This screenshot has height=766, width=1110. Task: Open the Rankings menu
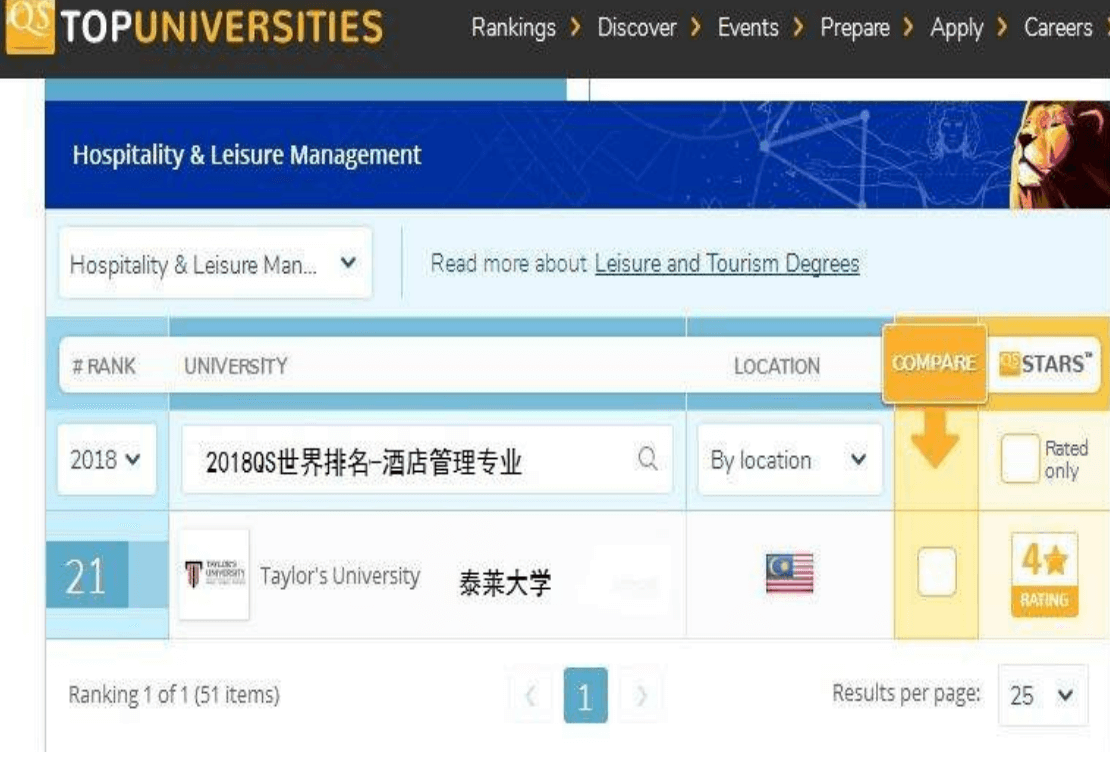[513, 28]
